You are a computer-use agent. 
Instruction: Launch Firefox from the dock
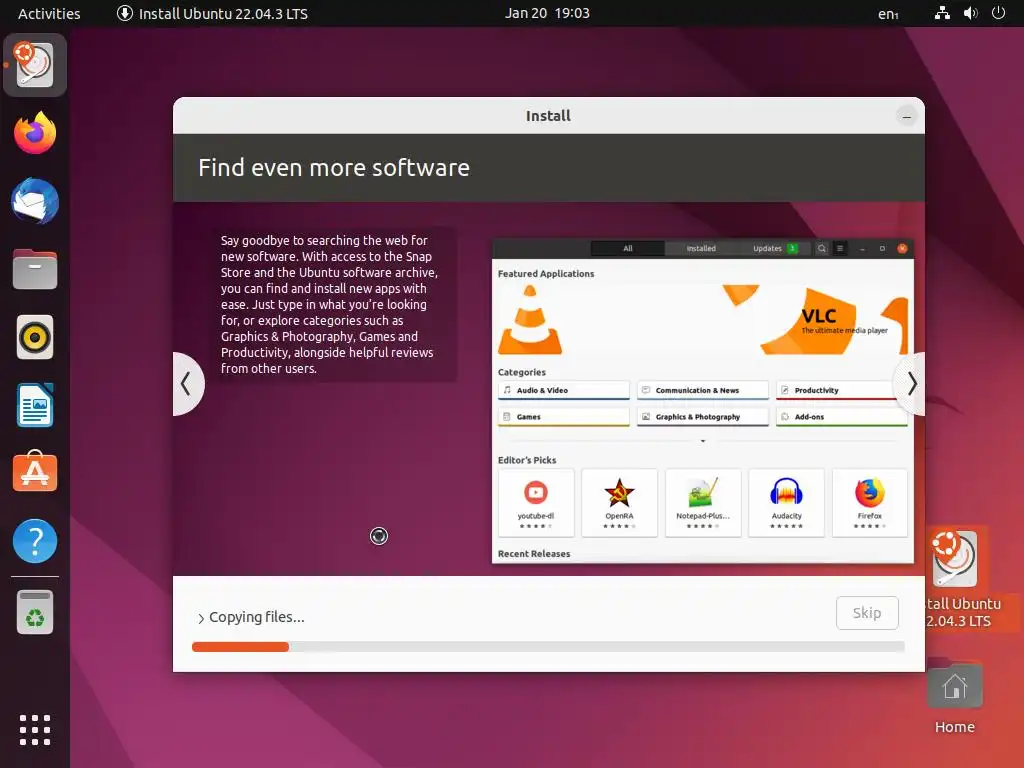tap(35, 133)
